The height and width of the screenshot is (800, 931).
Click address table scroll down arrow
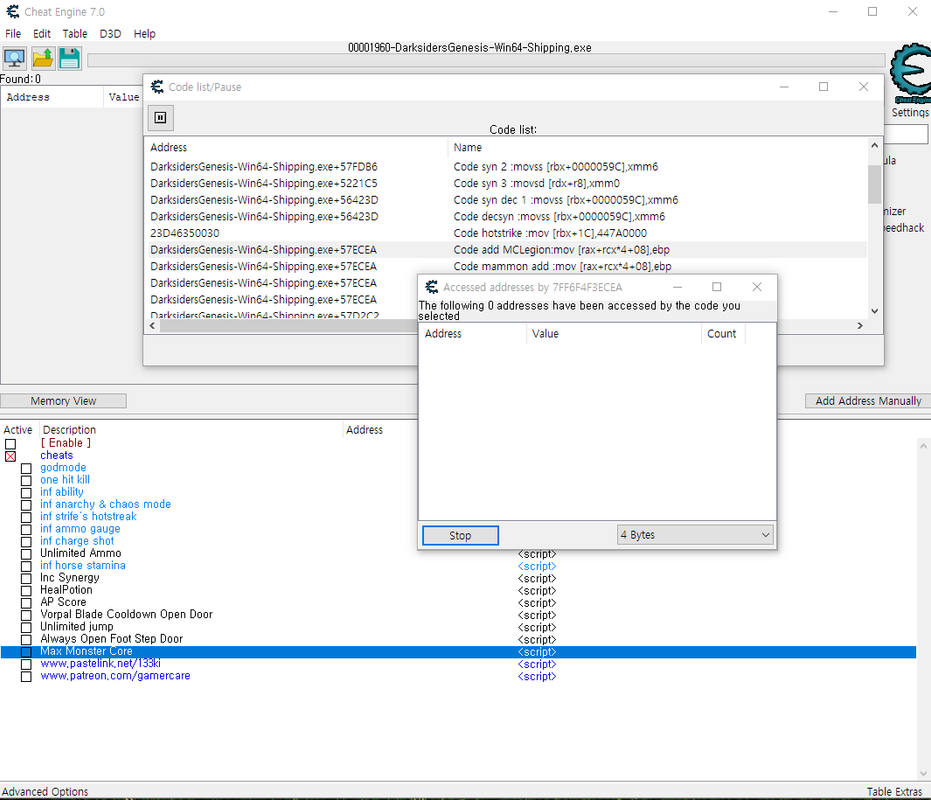click(923, 773)
